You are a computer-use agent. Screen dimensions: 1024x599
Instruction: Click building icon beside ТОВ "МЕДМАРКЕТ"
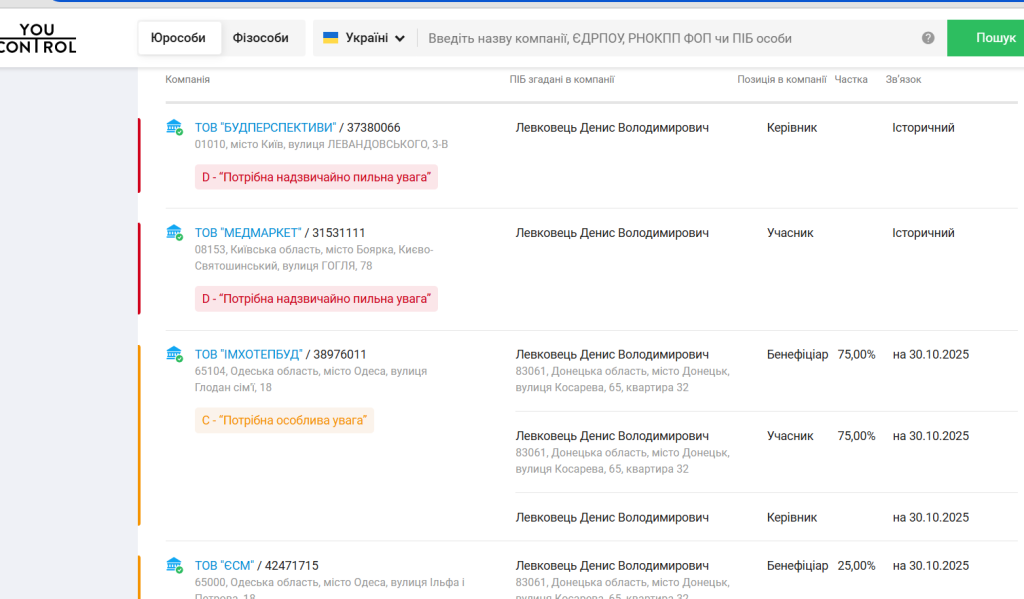tap(175, 232)
